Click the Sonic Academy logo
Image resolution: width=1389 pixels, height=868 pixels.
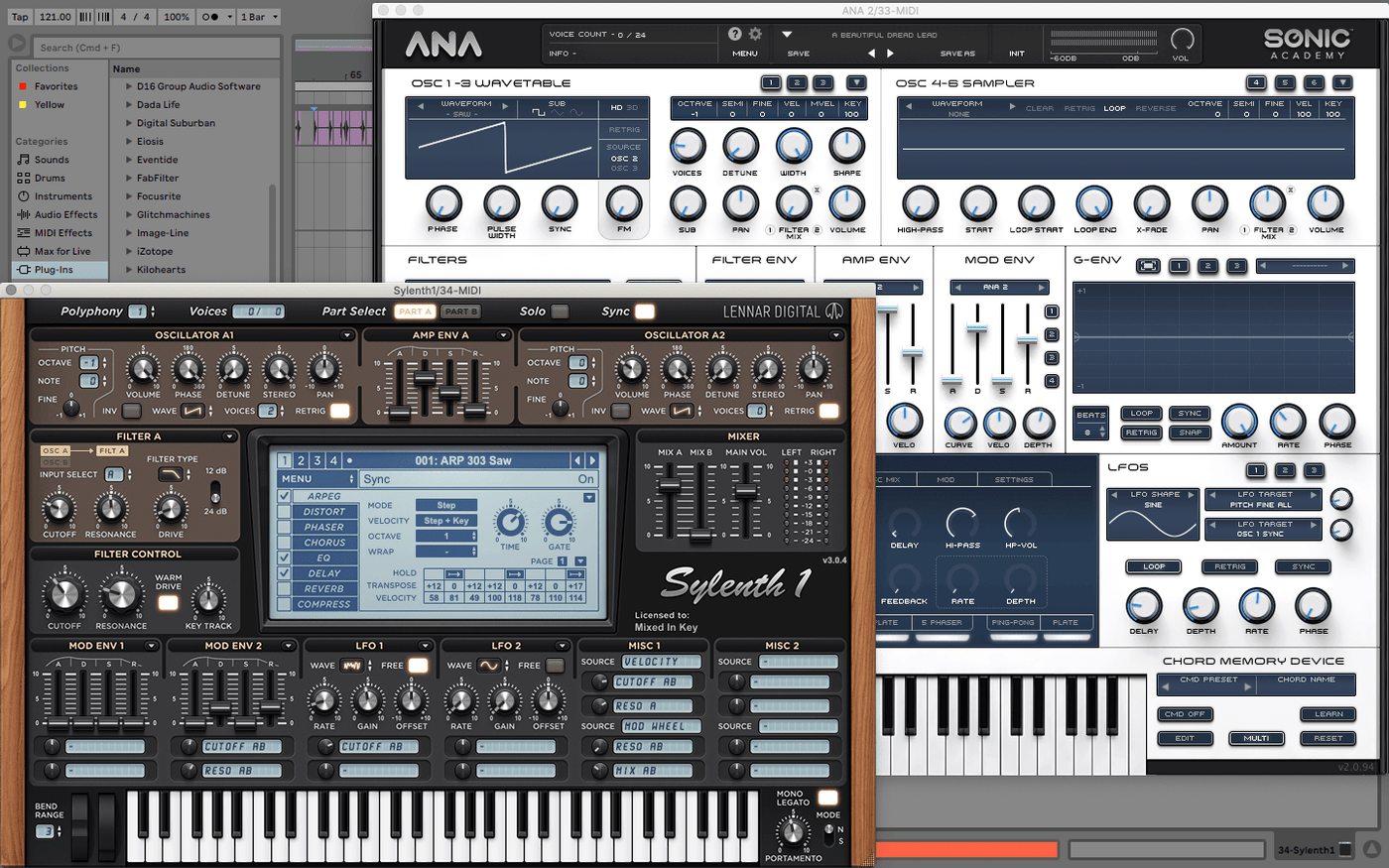[x=1308, y=40]
